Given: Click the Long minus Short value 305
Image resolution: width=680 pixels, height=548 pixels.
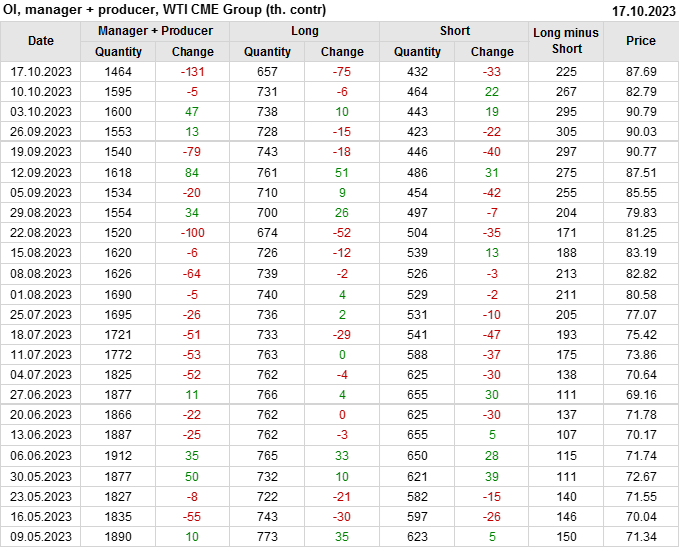Looking at the screenshot, I should [x=566, y=132].
